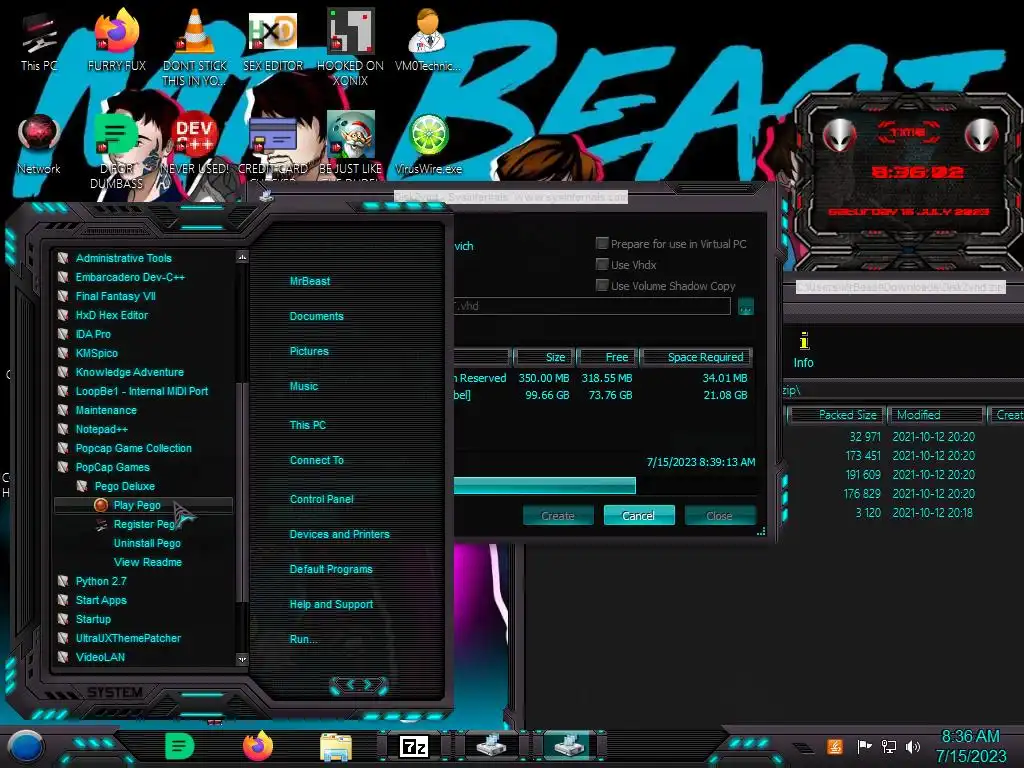This screenshot has width=1024, height=768.
Task: Open the network tray icon
Action: (x=889, y=746)
